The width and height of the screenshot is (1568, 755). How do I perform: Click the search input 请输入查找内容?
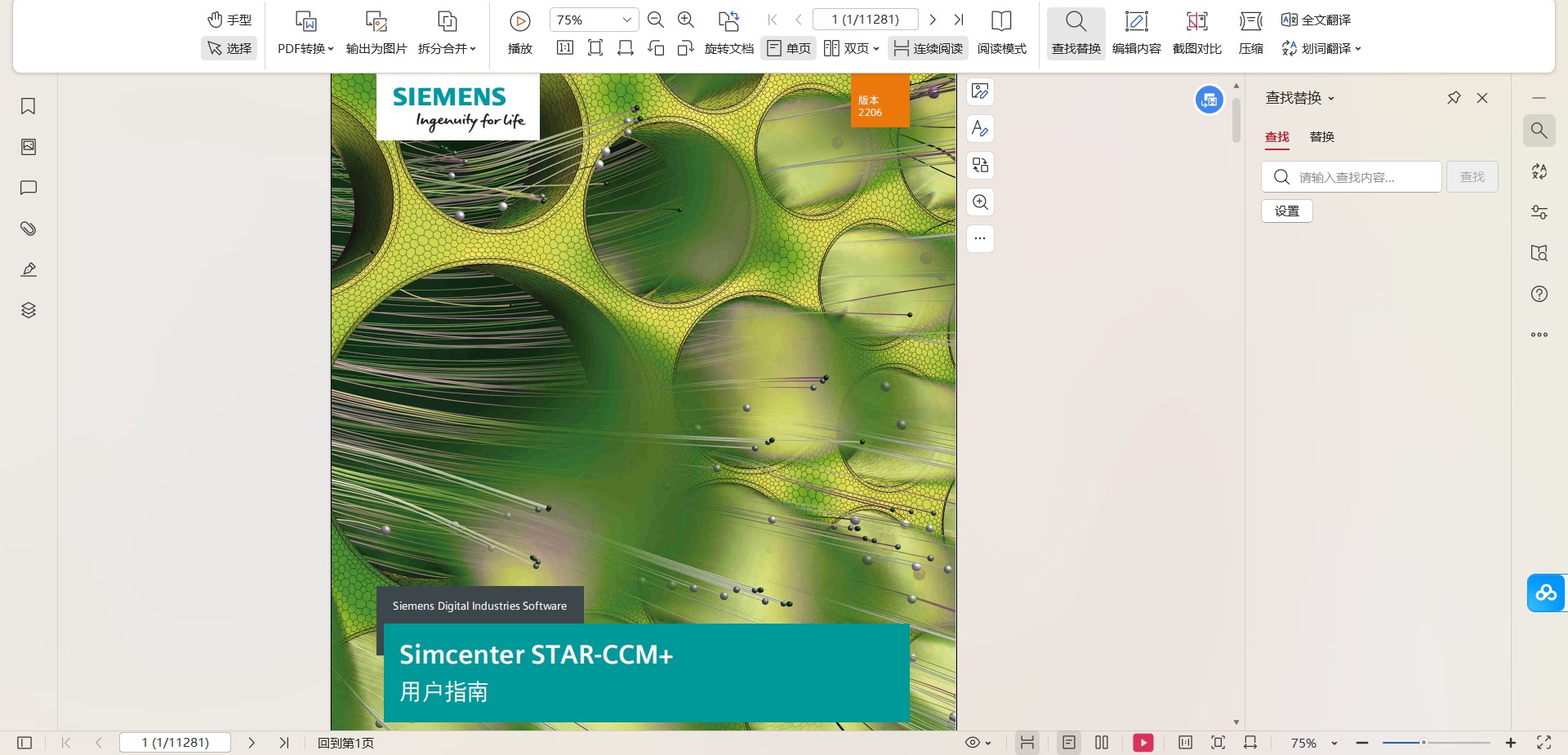pos(1352,177)
